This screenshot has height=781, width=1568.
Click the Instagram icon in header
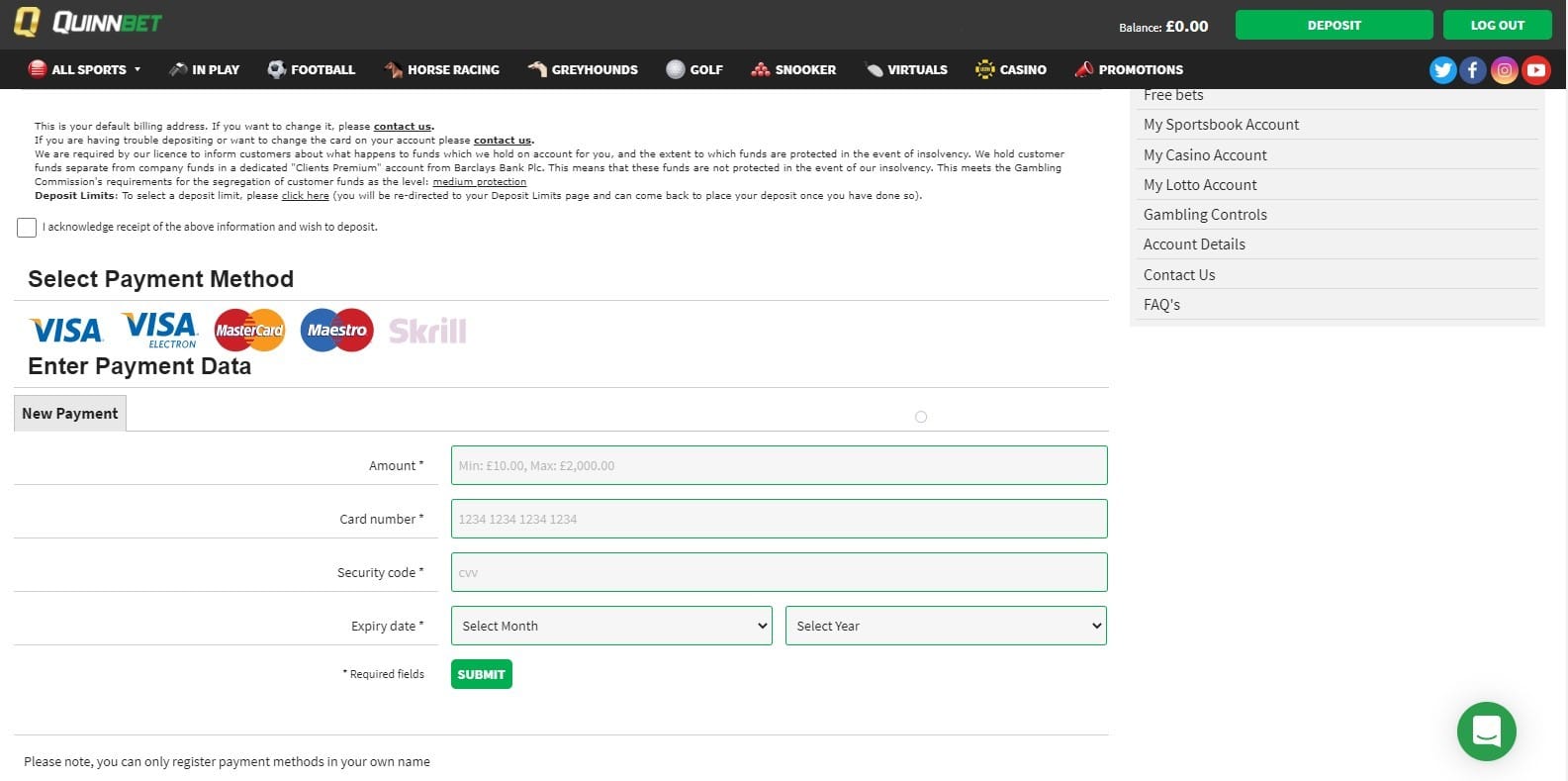1504,69
